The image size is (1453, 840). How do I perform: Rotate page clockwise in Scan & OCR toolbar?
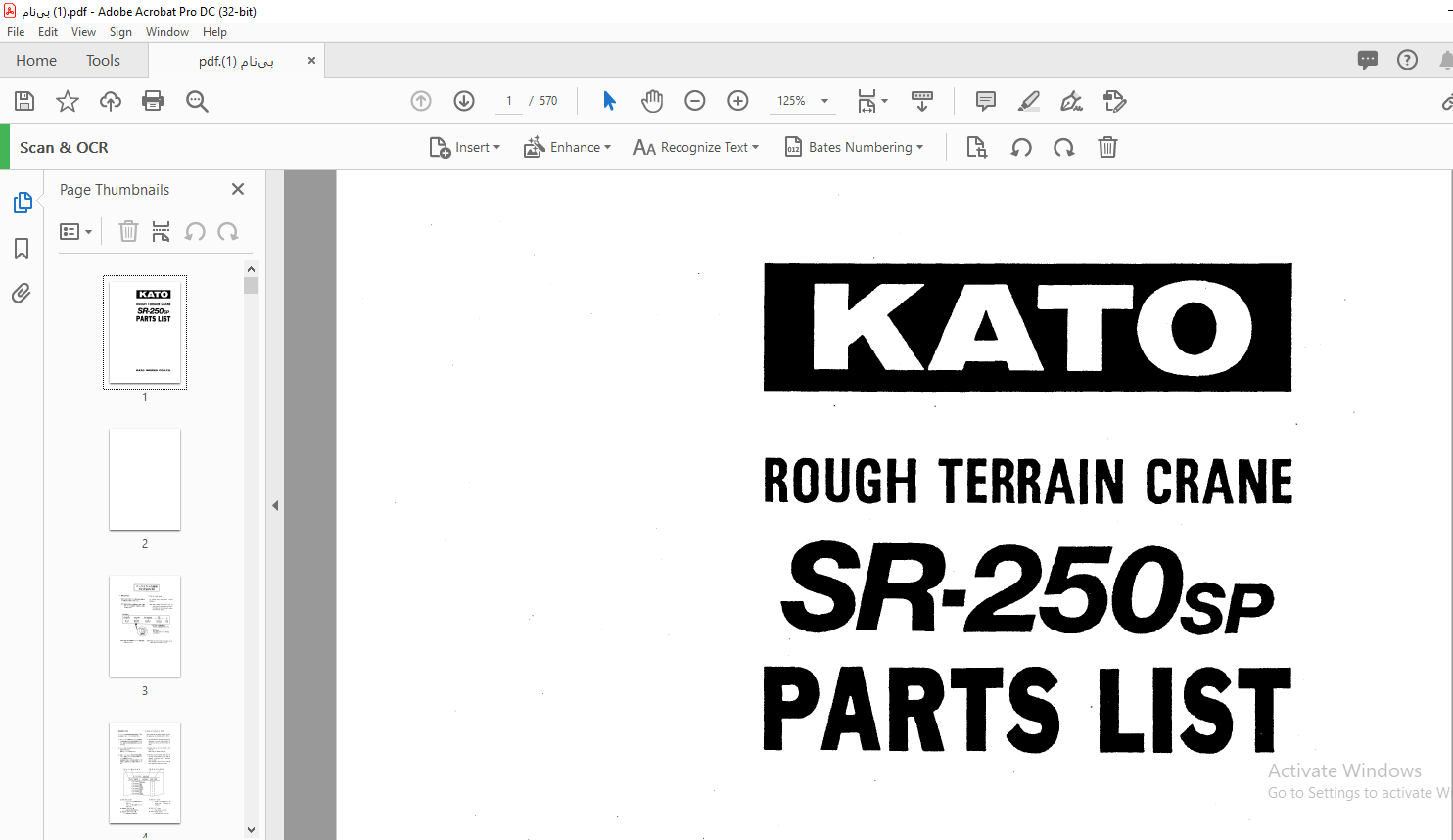tap(1063, 147)
